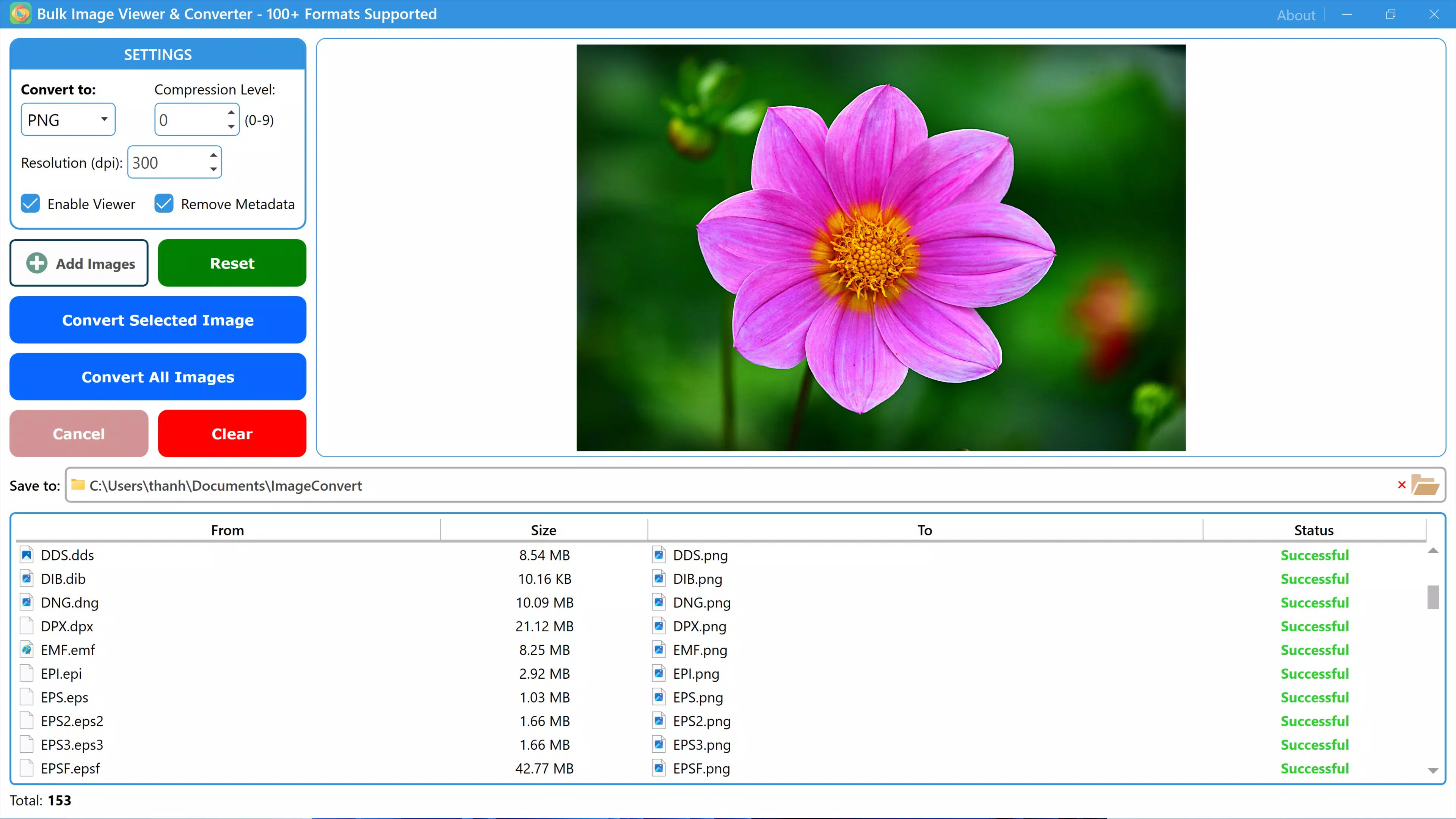
Task: Open the About menu
Action: [x=1296, y=15]
